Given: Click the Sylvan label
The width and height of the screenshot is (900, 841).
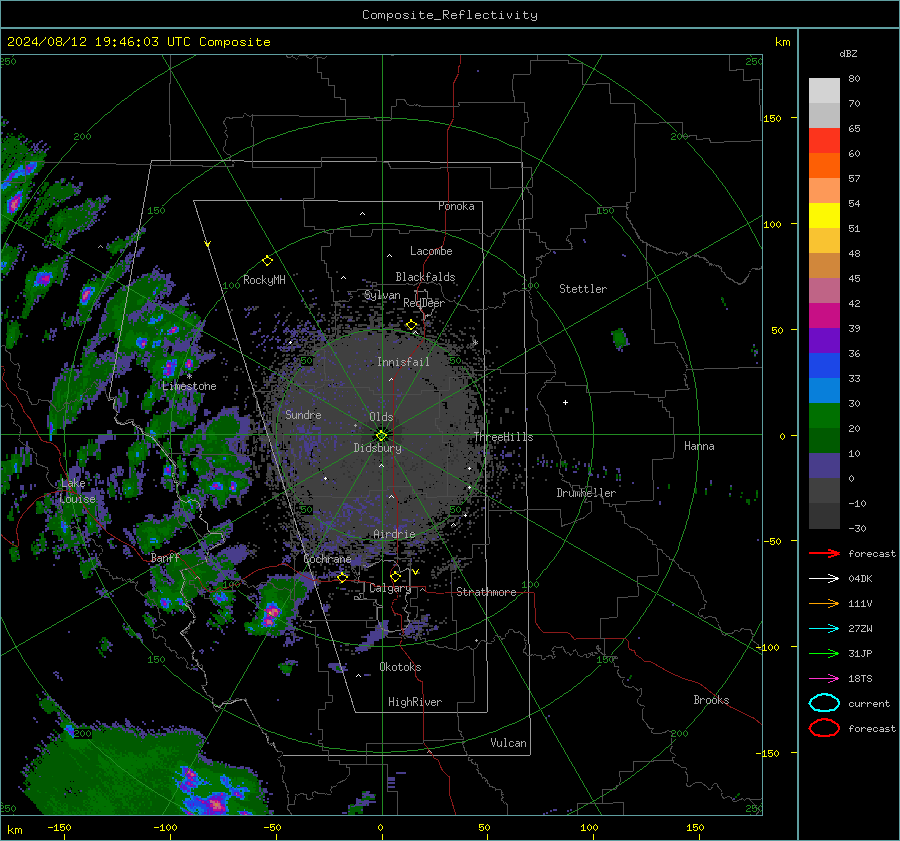Looking at the screenshot, I should [382, 295].
